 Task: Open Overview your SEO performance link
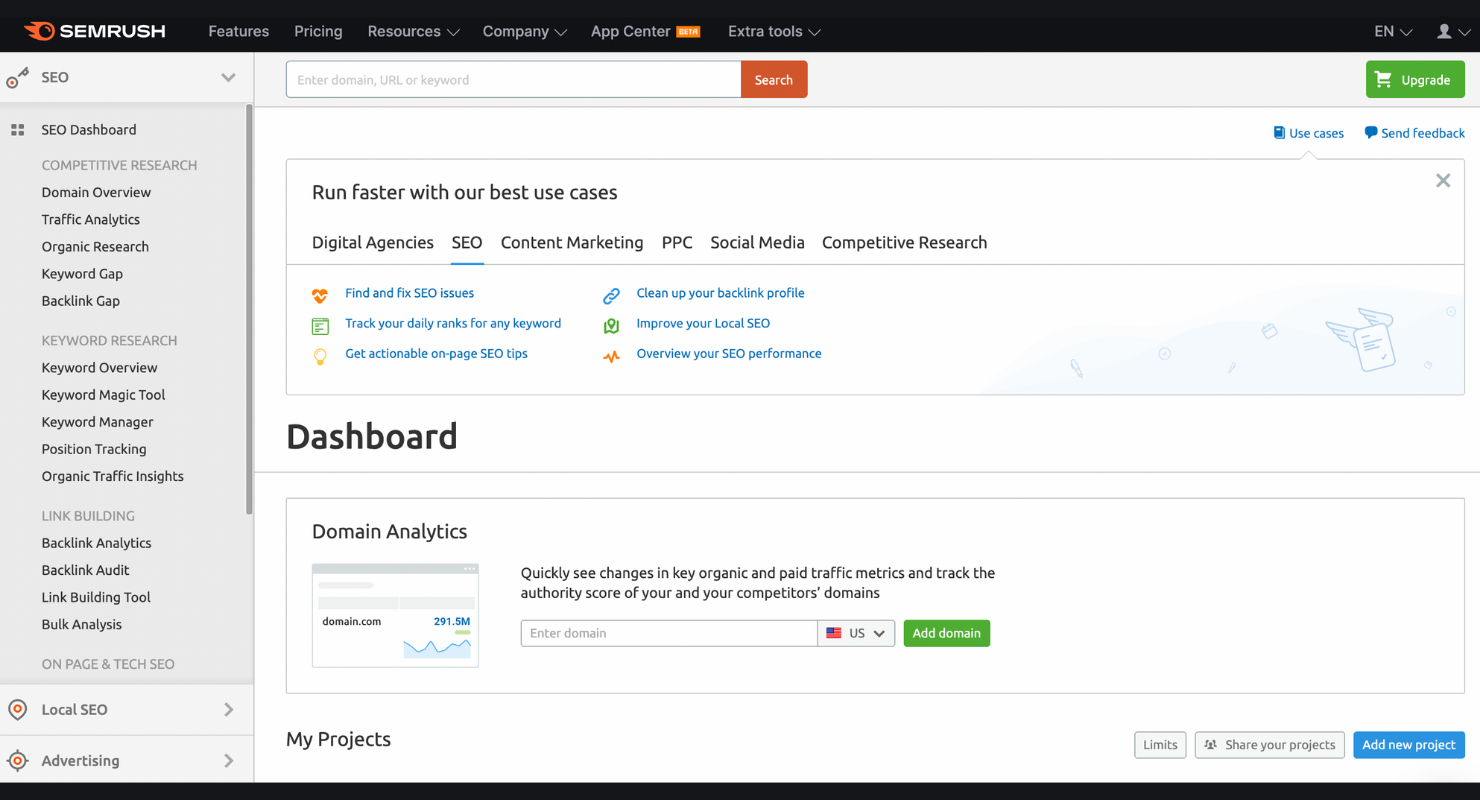[729, 353]
